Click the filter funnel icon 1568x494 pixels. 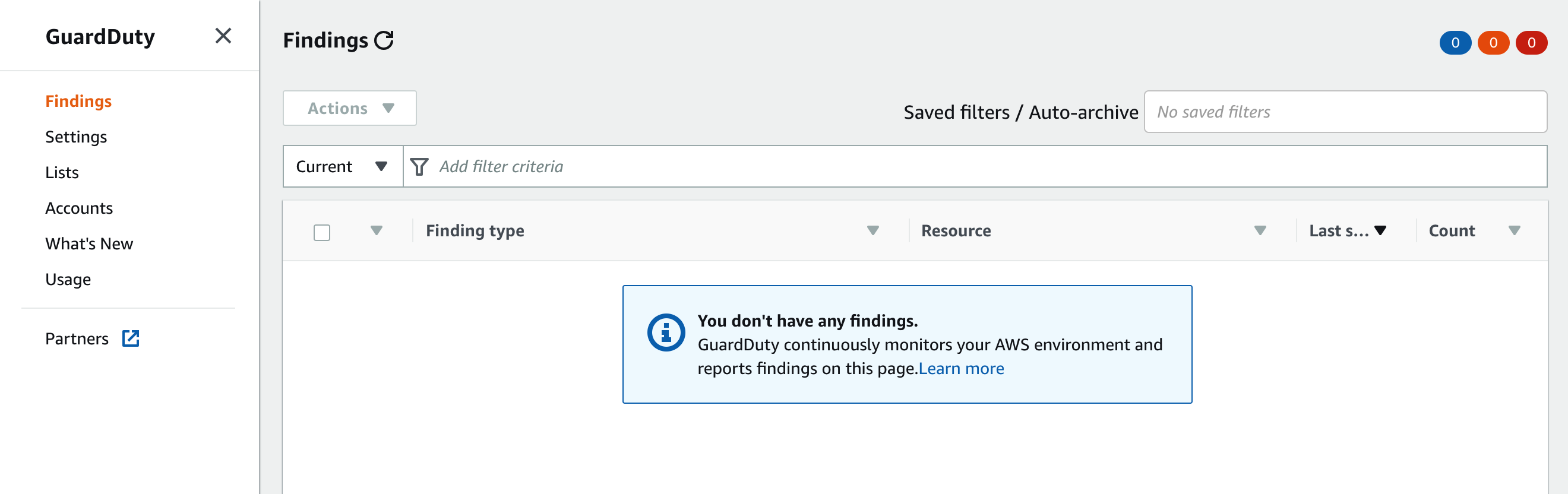click(x=419, y=167)
